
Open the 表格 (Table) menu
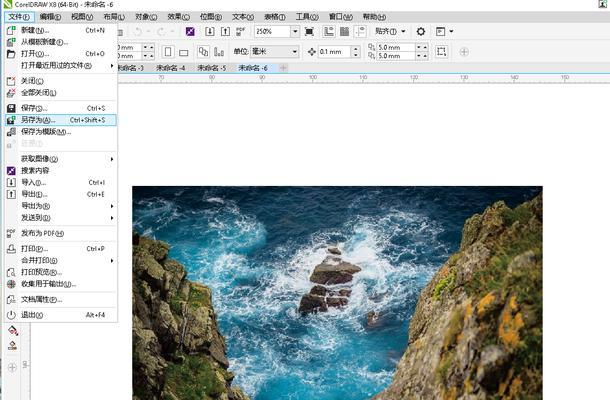(x=275, y=17)
